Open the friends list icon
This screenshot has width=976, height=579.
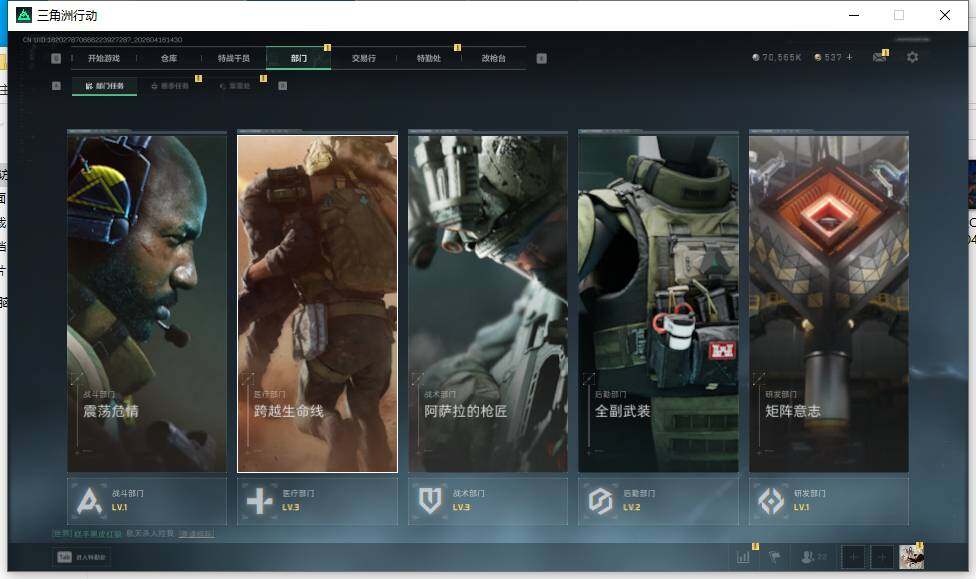click(x=808, y=557)
